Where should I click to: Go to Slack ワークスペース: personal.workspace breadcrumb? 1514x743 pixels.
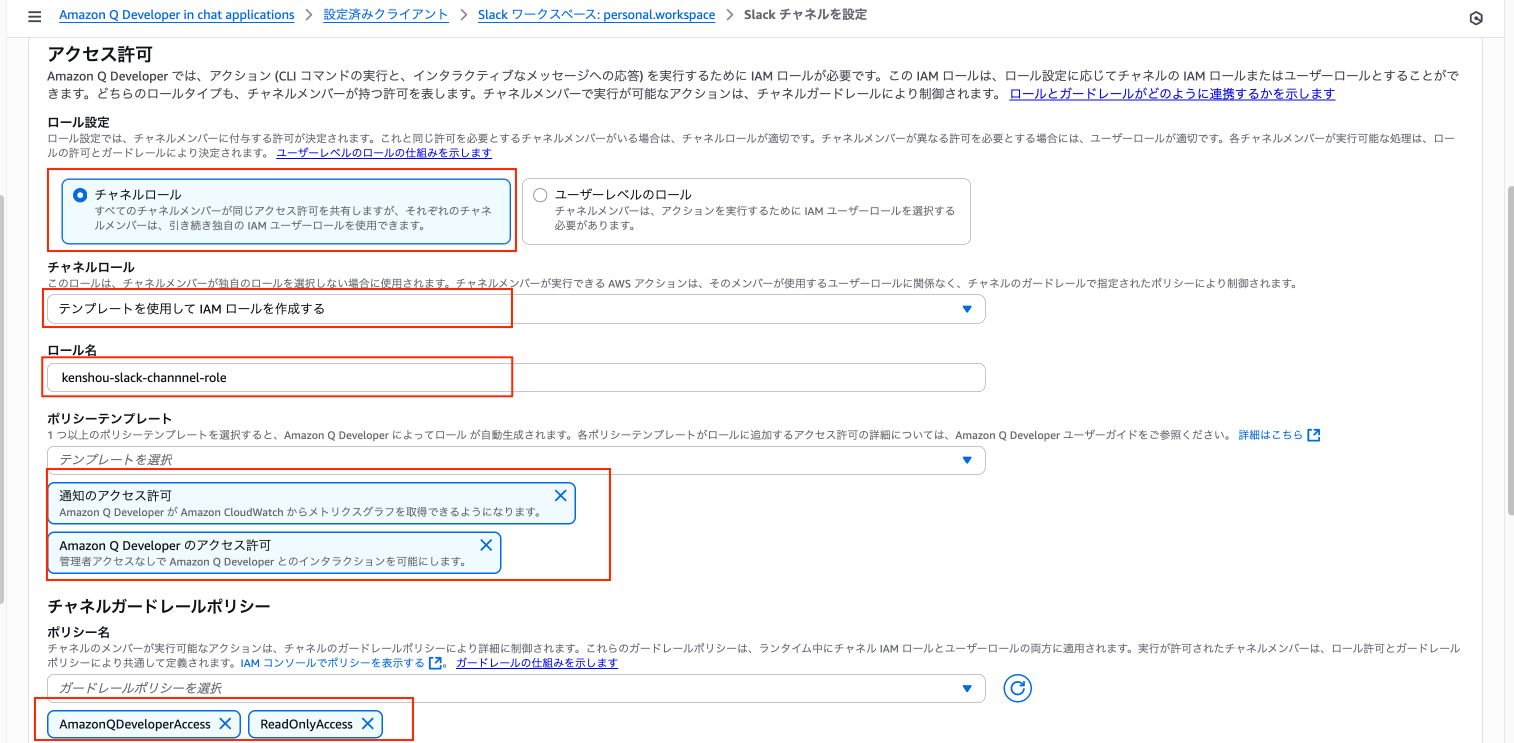(x=597, y=15)
